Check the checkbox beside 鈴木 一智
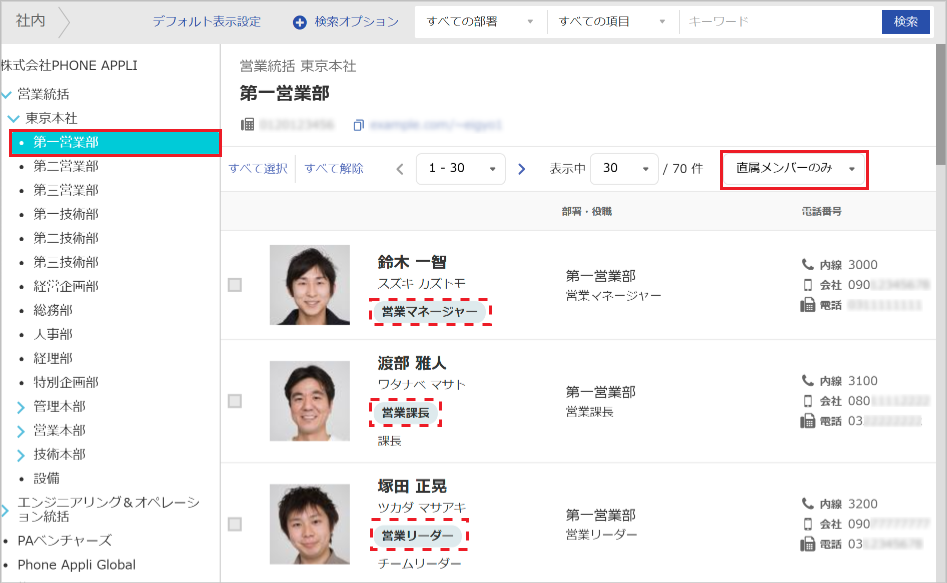 [235, 285]
